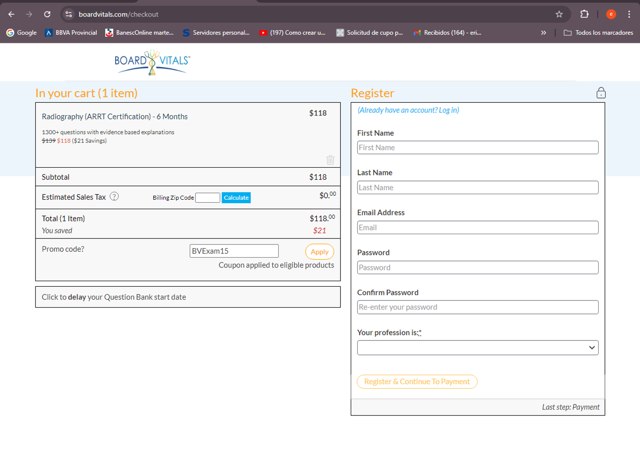Viewport: 640px width, 468px height.
Task: Click the Radiography (ARRT Certification) item title
Action: click(x=115, y=117)
